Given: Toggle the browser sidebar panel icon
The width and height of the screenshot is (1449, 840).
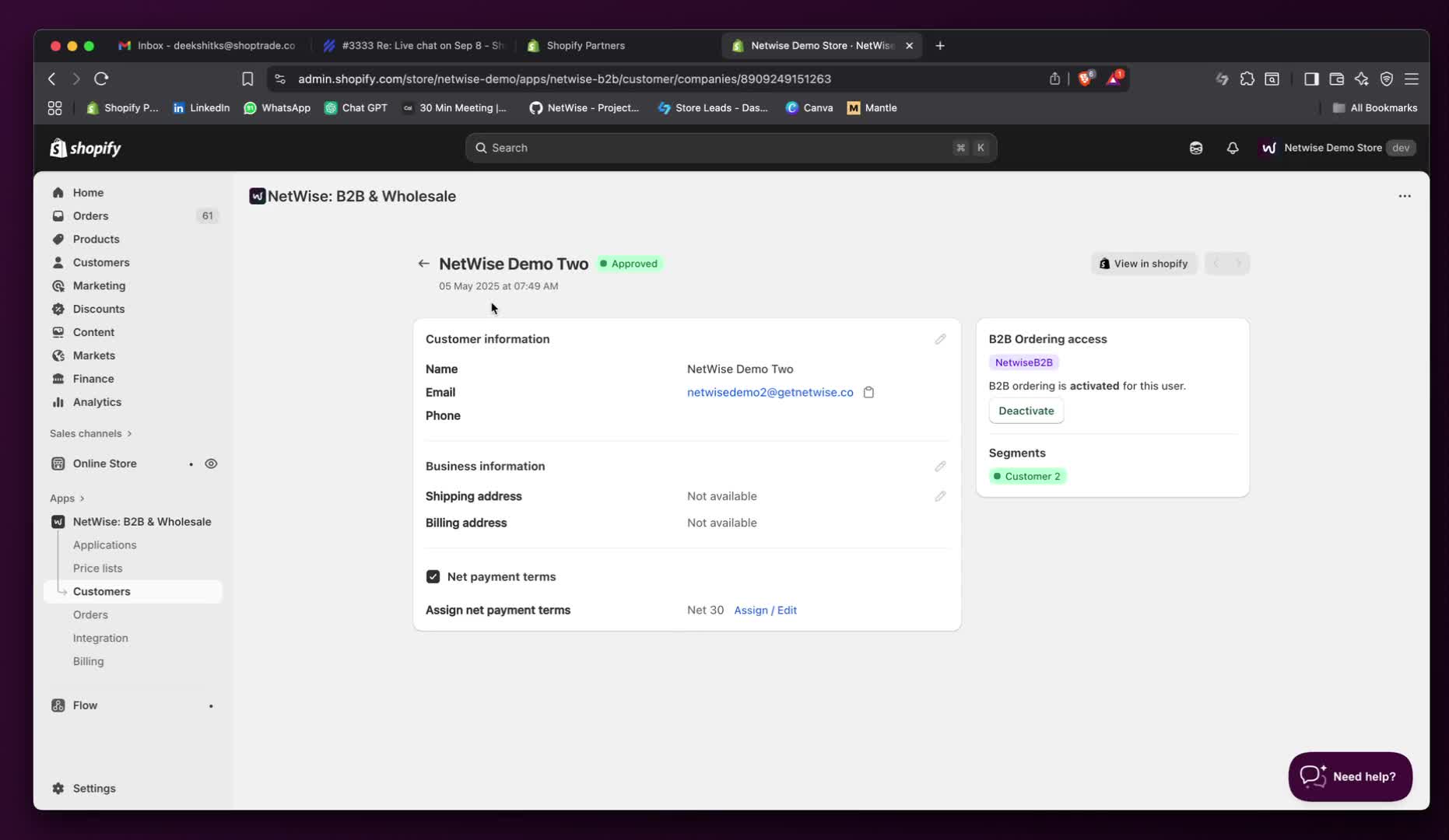Looking at the screenshot, I should click(1311, 79).
